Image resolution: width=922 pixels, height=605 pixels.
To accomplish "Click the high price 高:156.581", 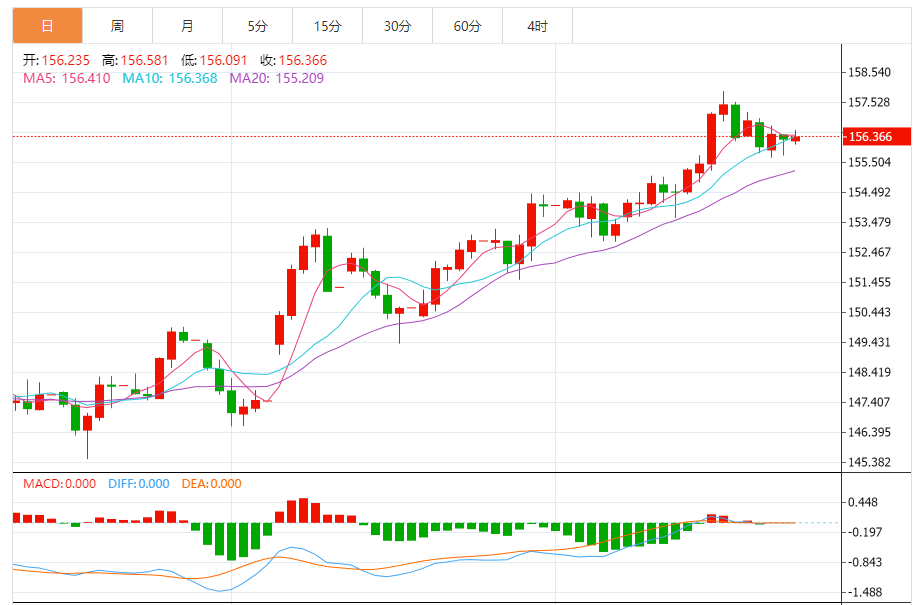I will 135,60.
